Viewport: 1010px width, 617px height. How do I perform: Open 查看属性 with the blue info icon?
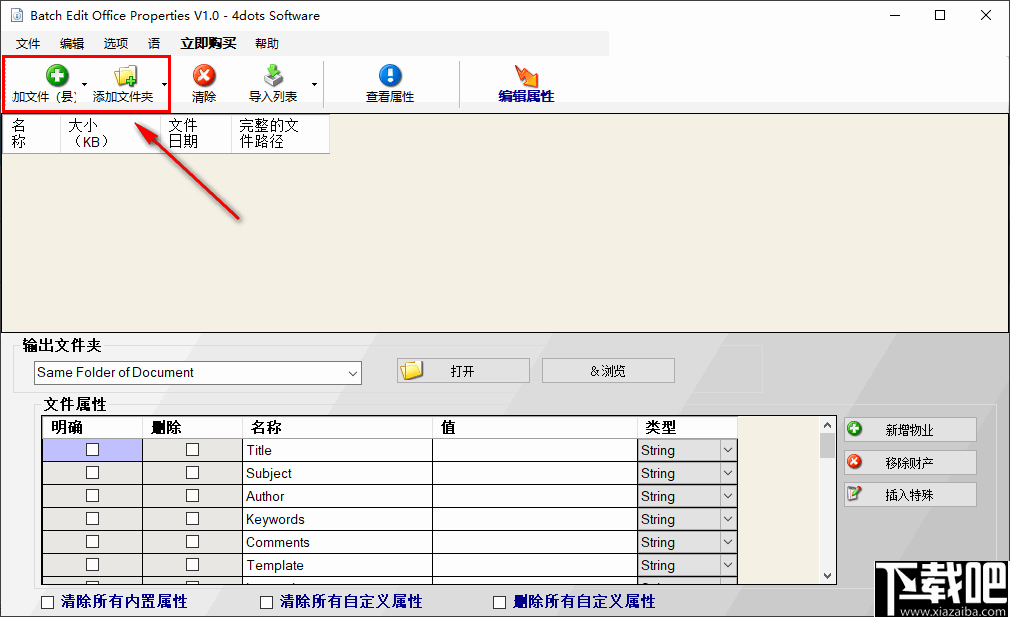point(390,74)
